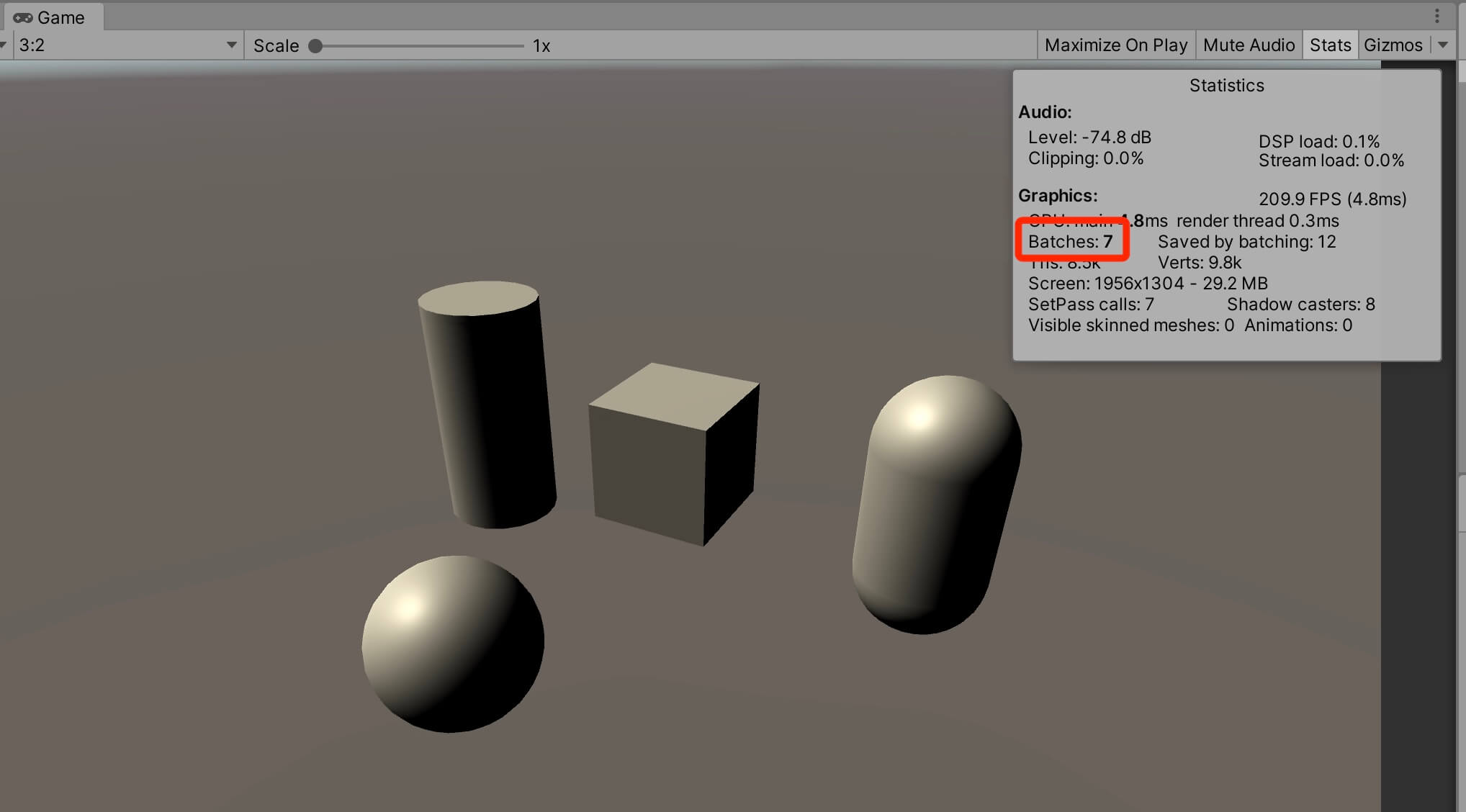Click the 'DSP load: 0.1%' value
This screenshot has width=1466, height=812.
[1318, 141]
